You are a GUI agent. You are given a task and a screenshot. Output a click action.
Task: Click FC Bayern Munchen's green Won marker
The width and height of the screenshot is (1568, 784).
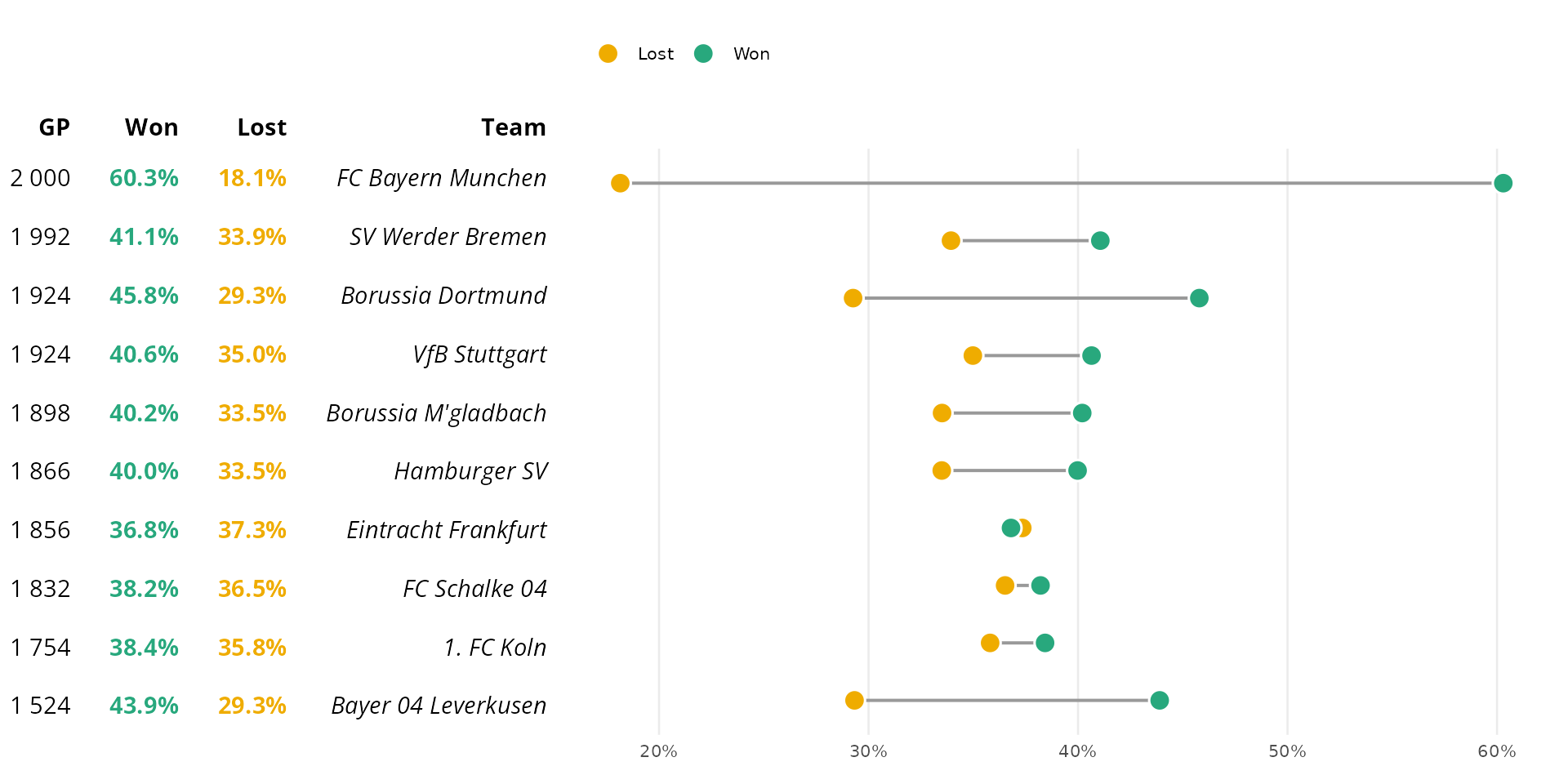pos(1503,183)
